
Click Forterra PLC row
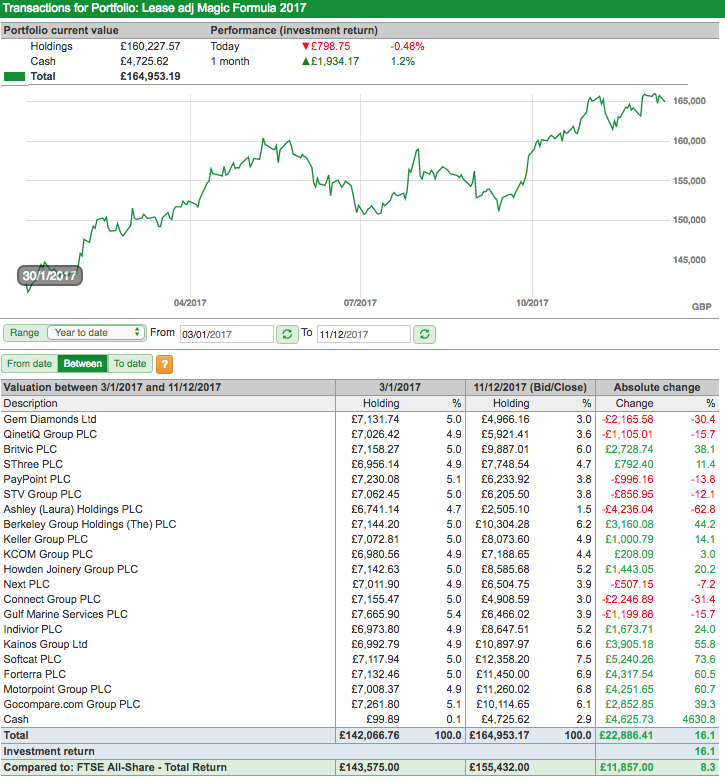coord(360,674)
